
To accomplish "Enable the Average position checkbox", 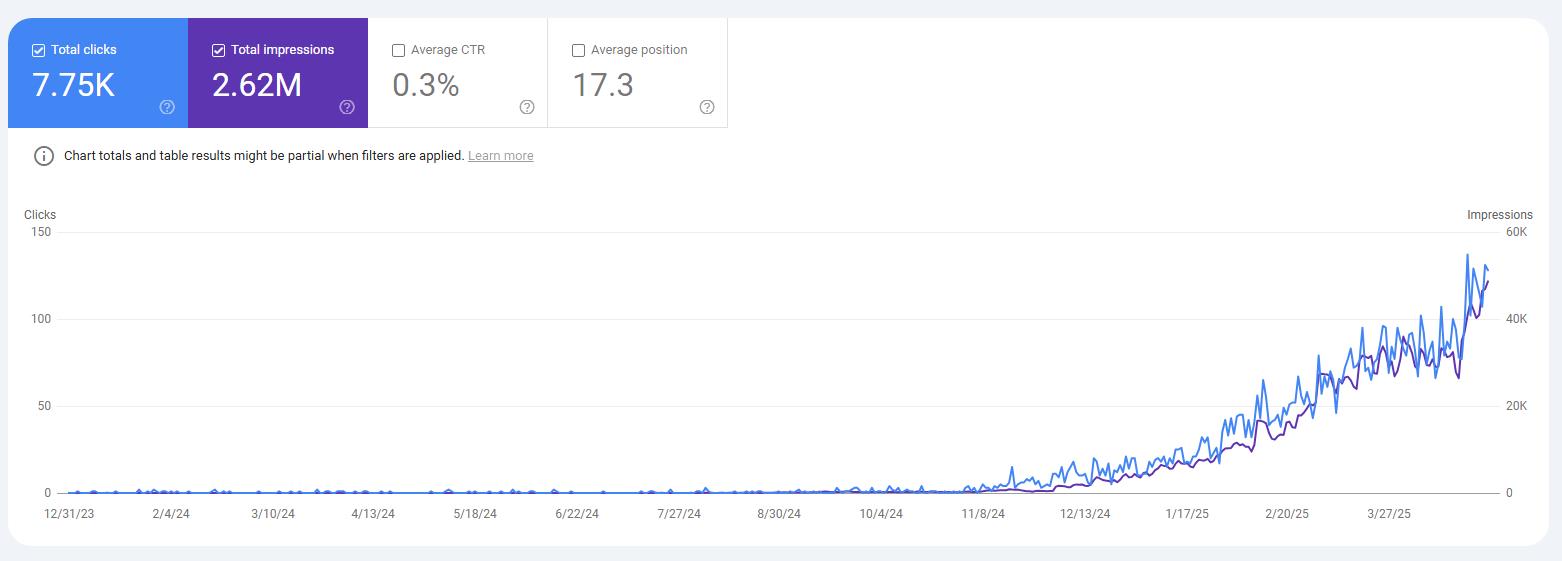I will click(578, 50).
